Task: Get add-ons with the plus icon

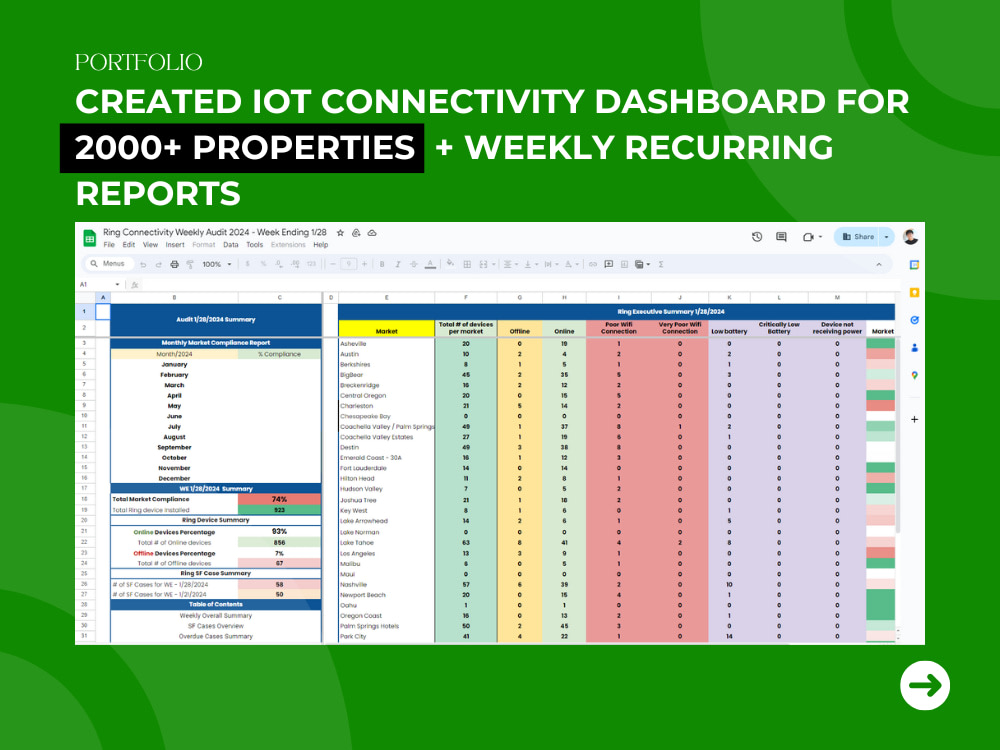Action: coord(915,420)
